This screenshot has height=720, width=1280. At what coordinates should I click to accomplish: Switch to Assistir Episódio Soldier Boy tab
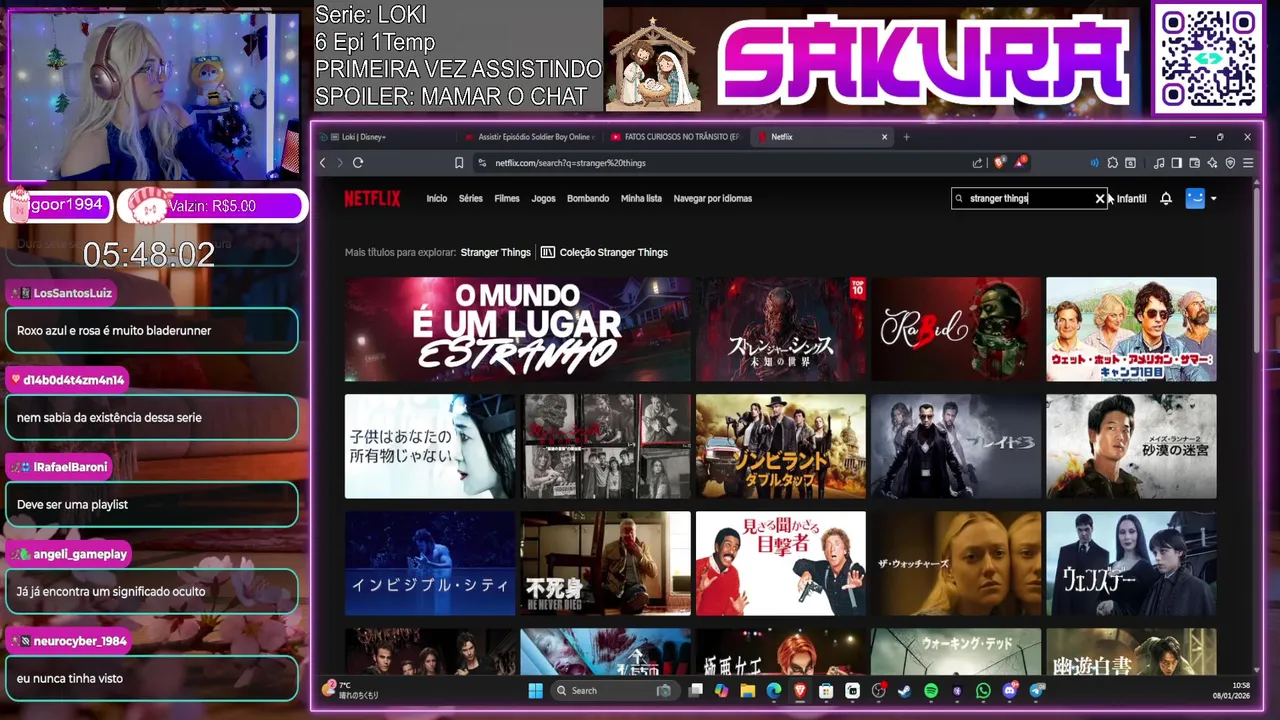[530, 137]
